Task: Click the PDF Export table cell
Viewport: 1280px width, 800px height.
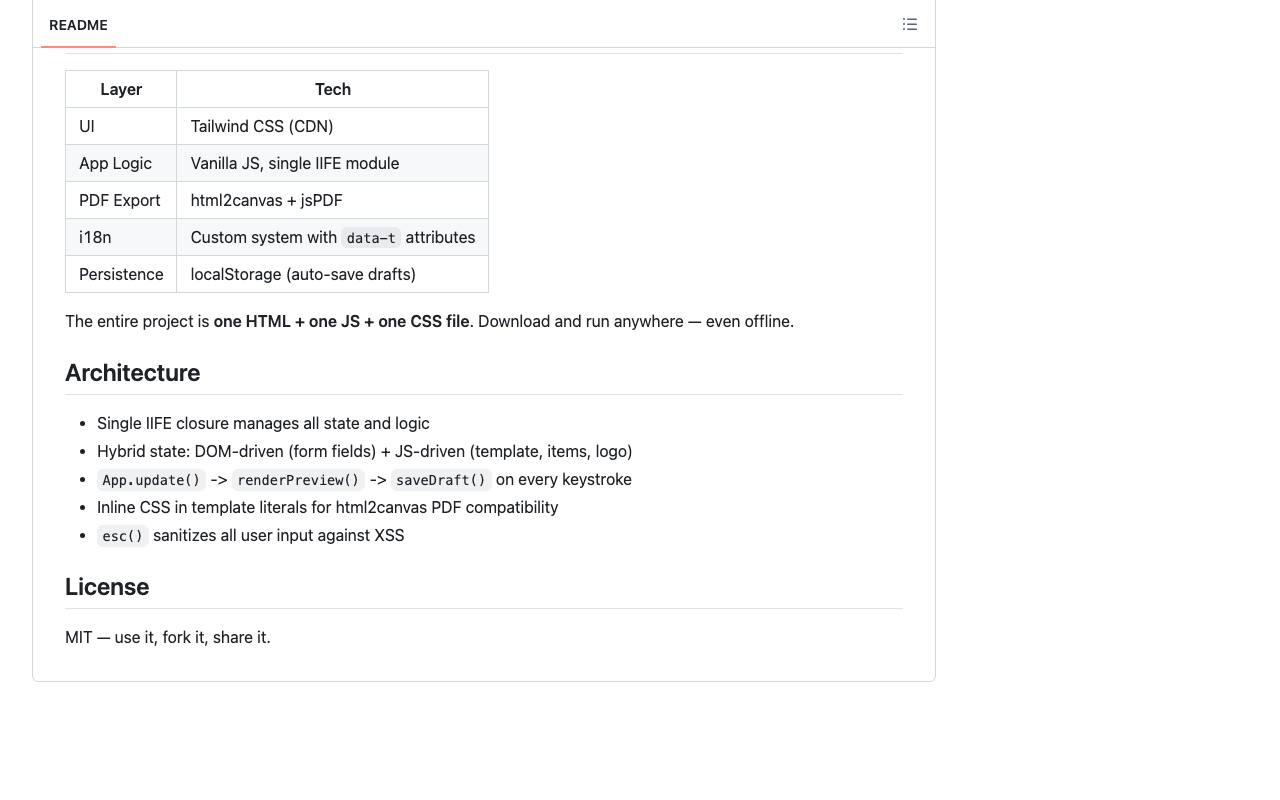Action: [121, 200]
